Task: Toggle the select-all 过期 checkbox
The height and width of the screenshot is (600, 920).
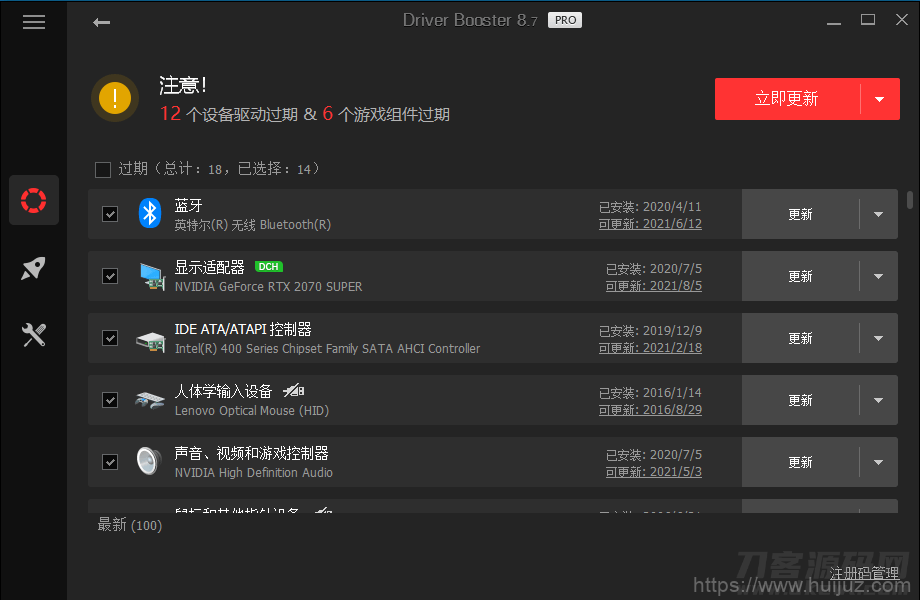Action: click(x=103, y=170)
